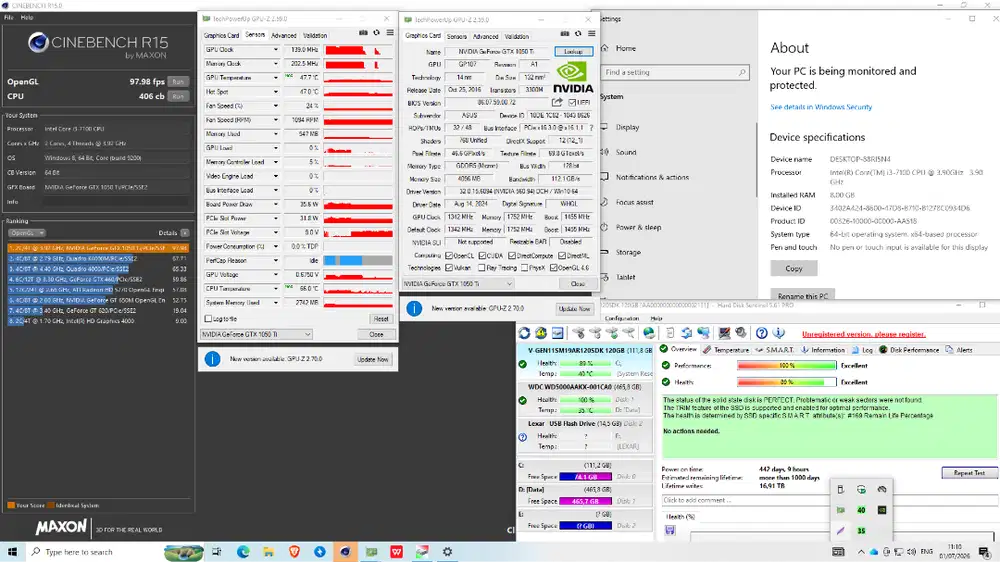Open OpenGL ranking dropdown in Cinebench
1000x562 pixels.
27,233
